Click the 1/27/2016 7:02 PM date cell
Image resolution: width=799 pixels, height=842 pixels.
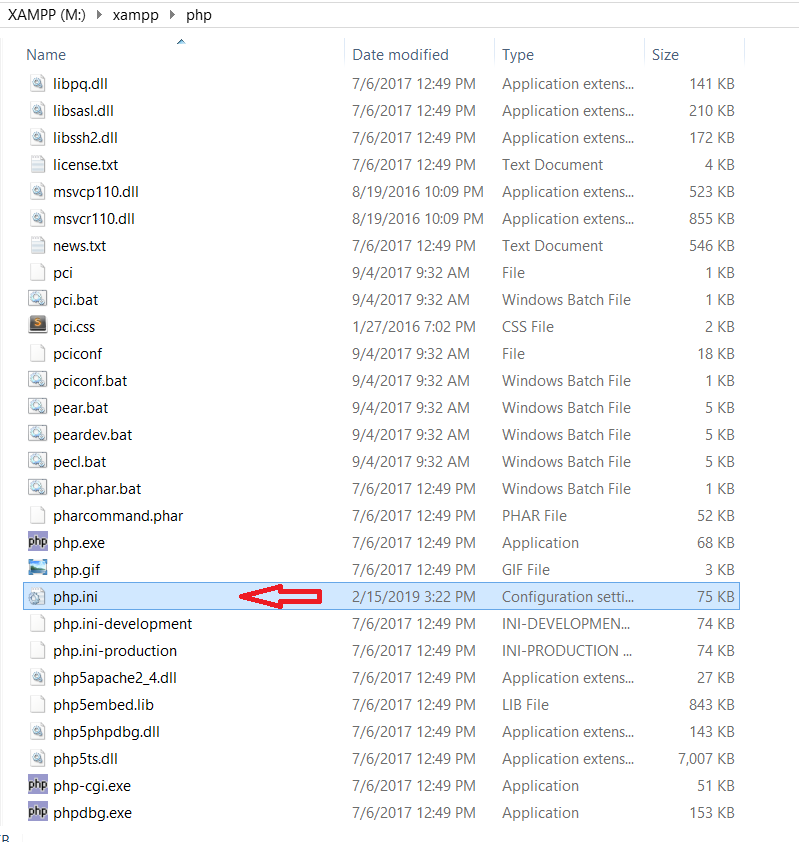[x=413, y=326]
